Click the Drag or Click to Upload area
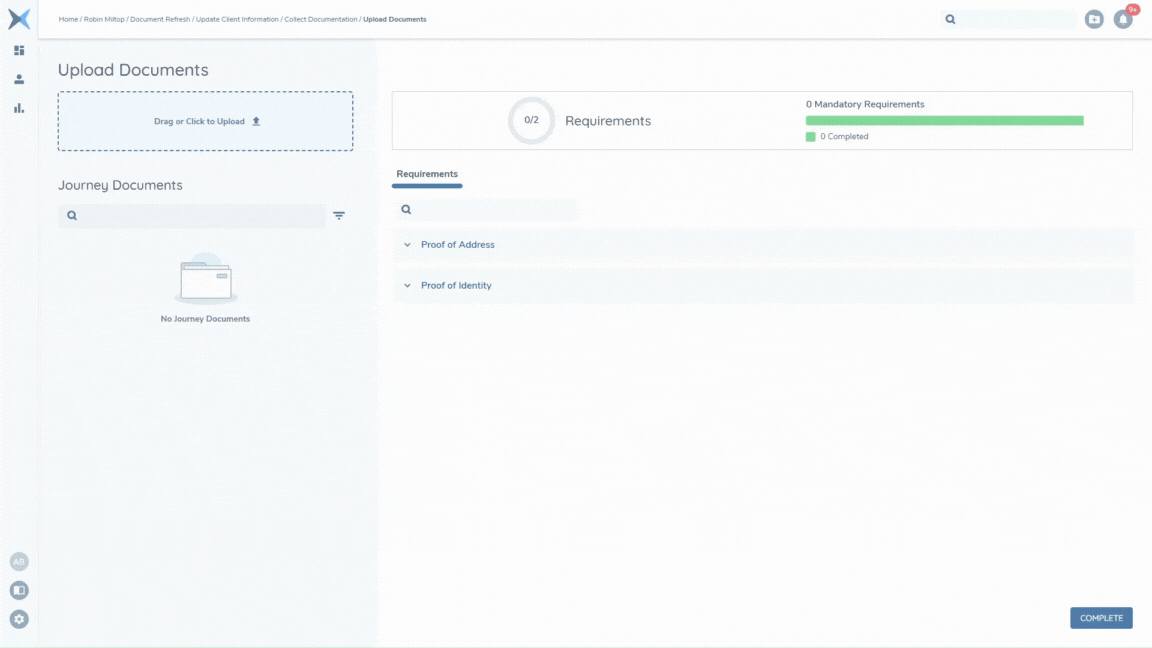 205,121
